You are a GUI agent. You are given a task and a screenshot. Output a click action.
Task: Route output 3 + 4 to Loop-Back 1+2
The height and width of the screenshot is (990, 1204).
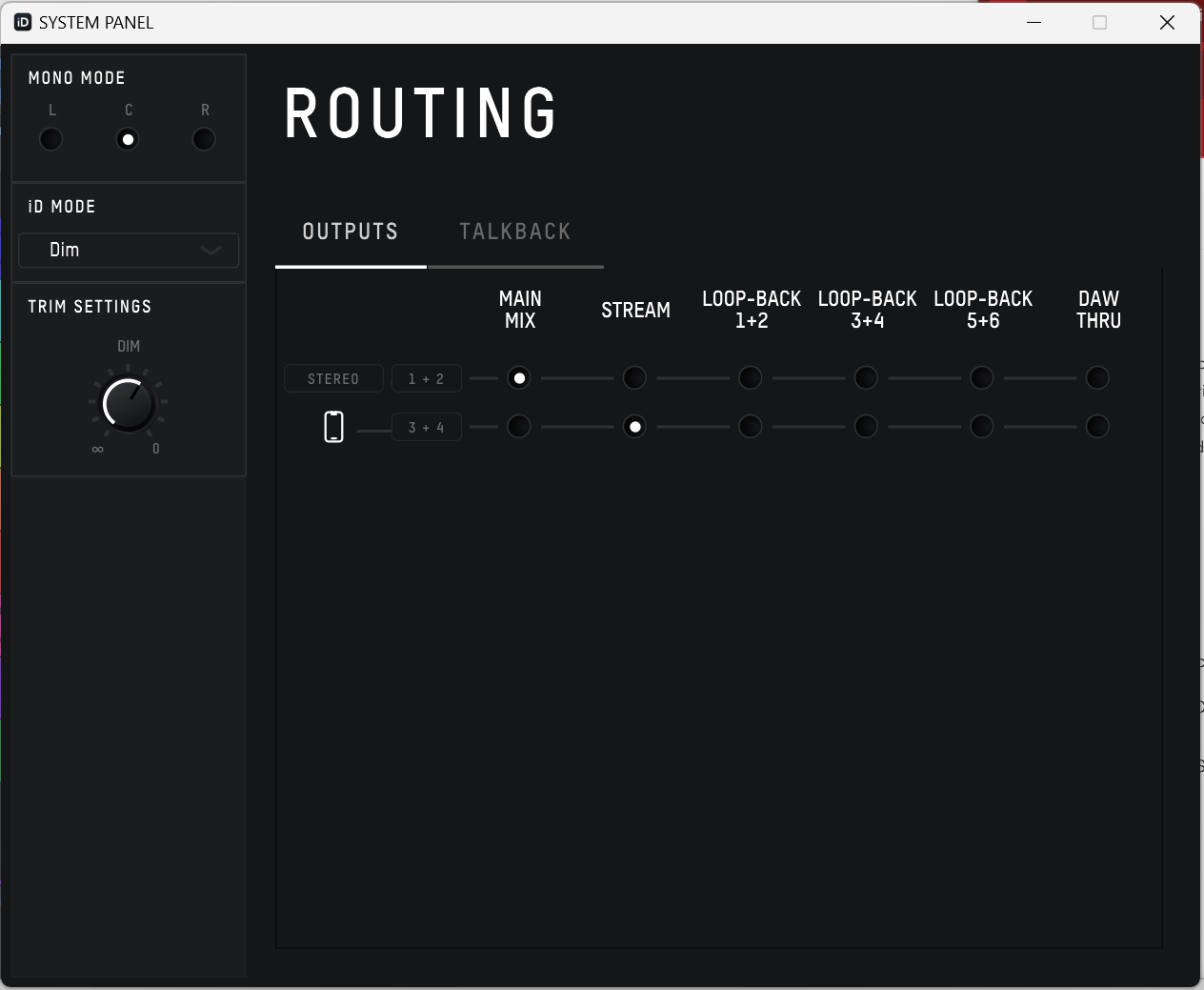tap(751, 426)
